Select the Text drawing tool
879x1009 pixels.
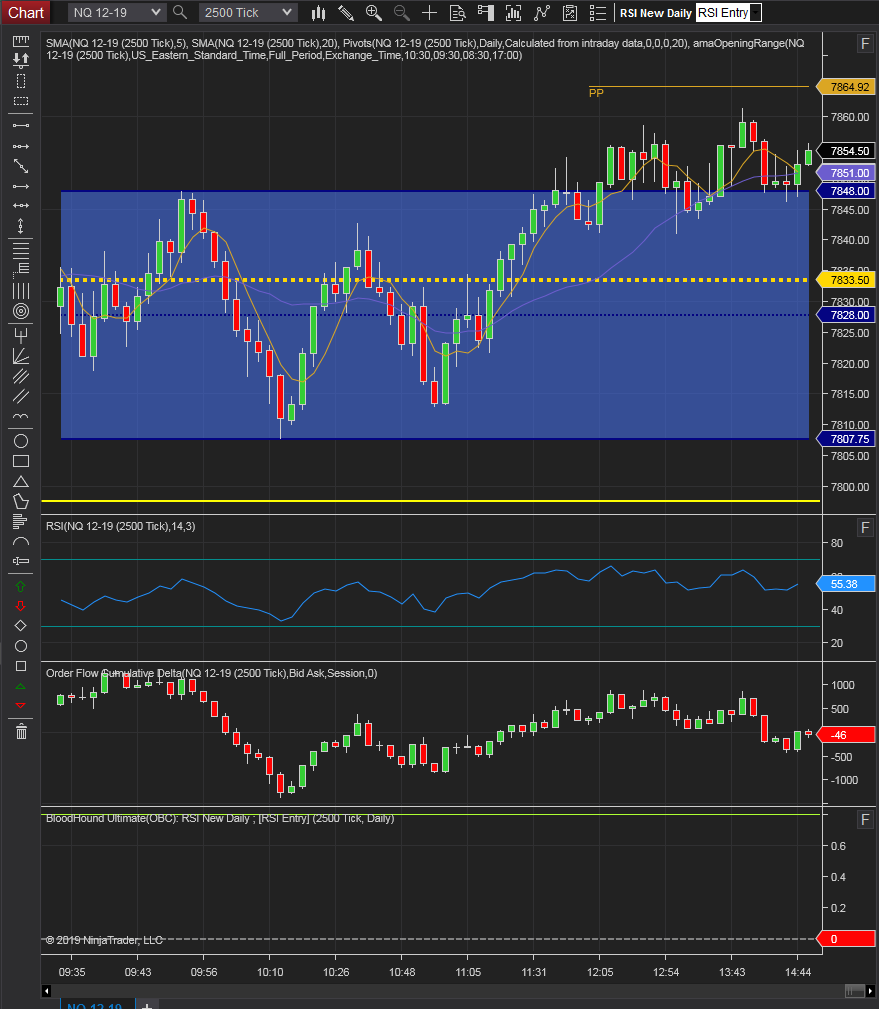(21, 561)
